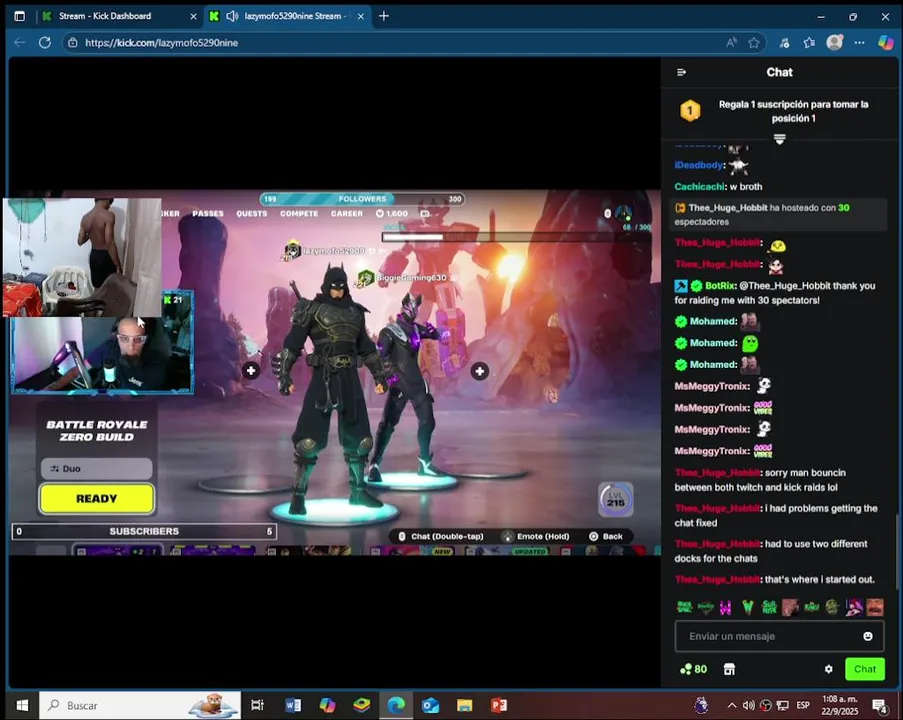Expand the gift leaderboard with the down chevron
Image resolution: width=903 pixels, height=720 pixels.
pyautogui.click(x=779, y=139)
